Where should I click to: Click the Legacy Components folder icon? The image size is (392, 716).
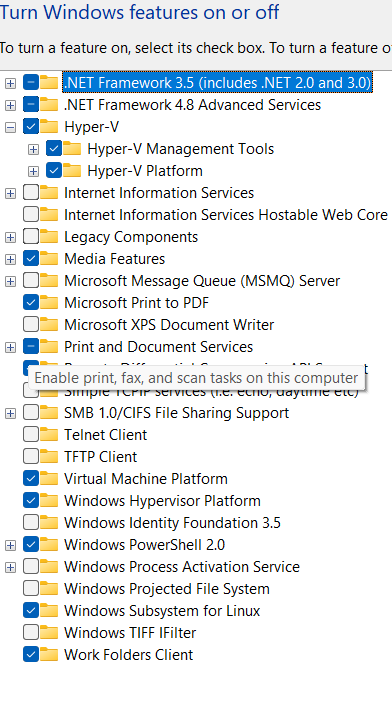pos(49,237)
